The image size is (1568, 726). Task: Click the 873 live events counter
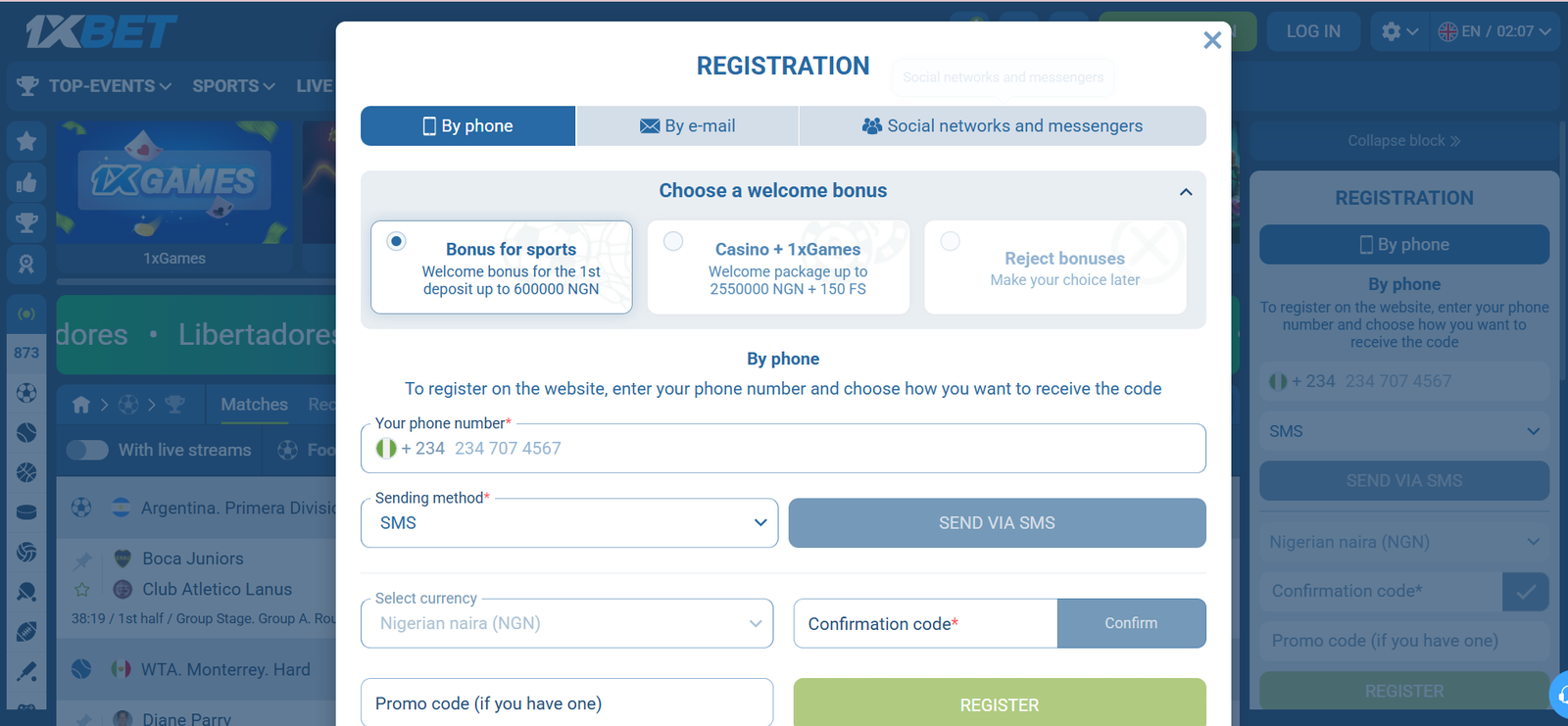pyautogui.click(x=26, y=353)
